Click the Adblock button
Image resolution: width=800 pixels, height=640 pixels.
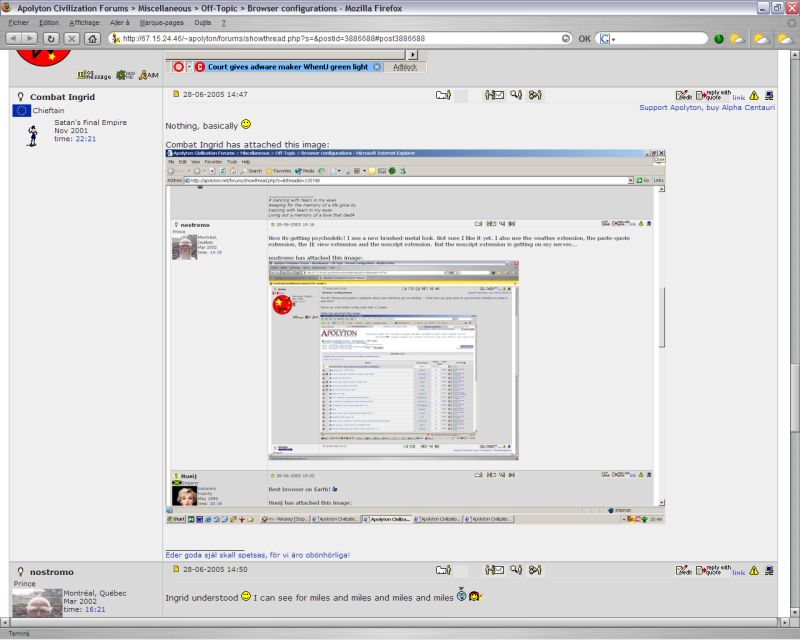coord(405,67)
